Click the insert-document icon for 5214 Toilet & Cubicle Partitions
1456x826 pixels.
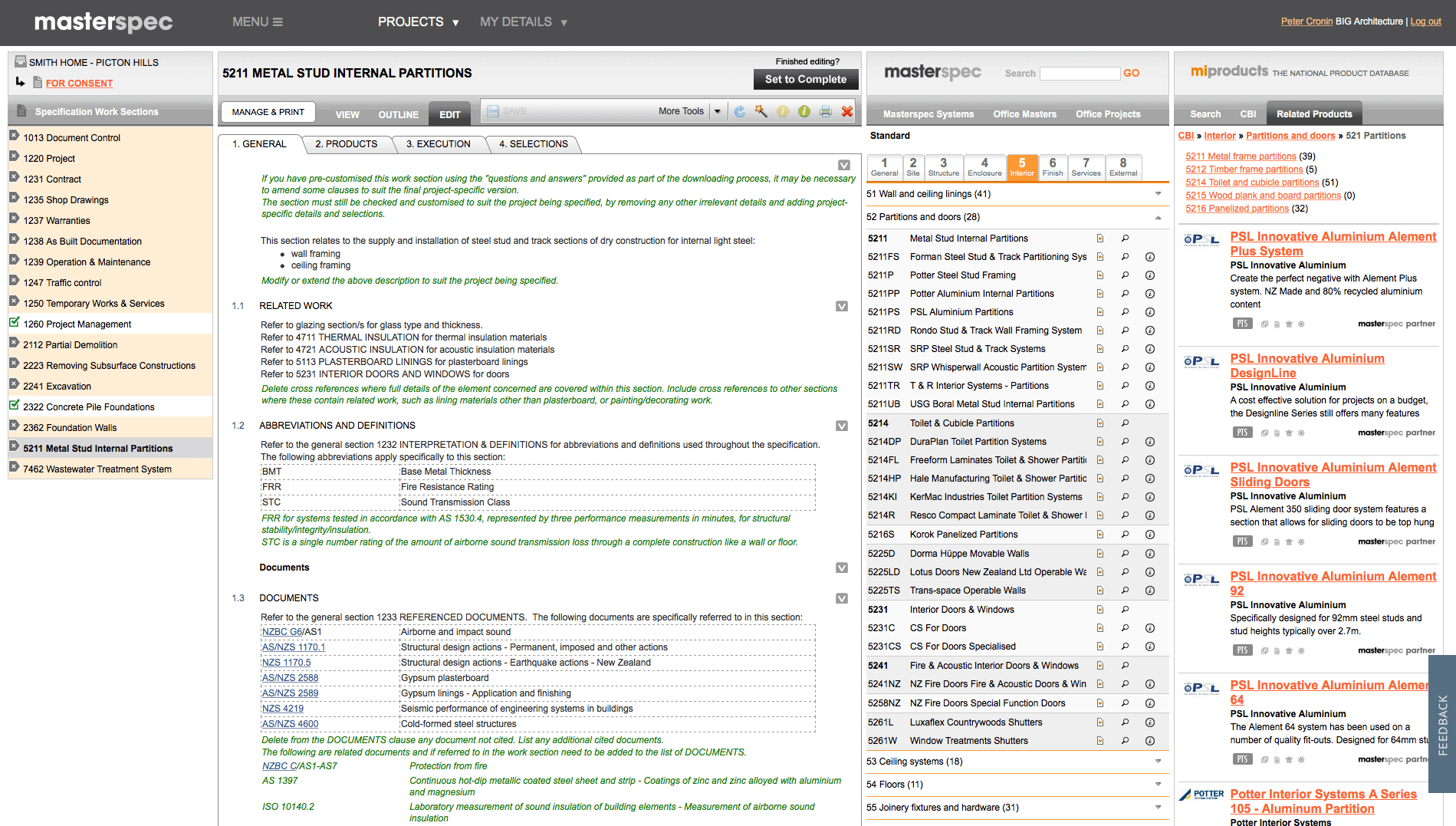1100,423
